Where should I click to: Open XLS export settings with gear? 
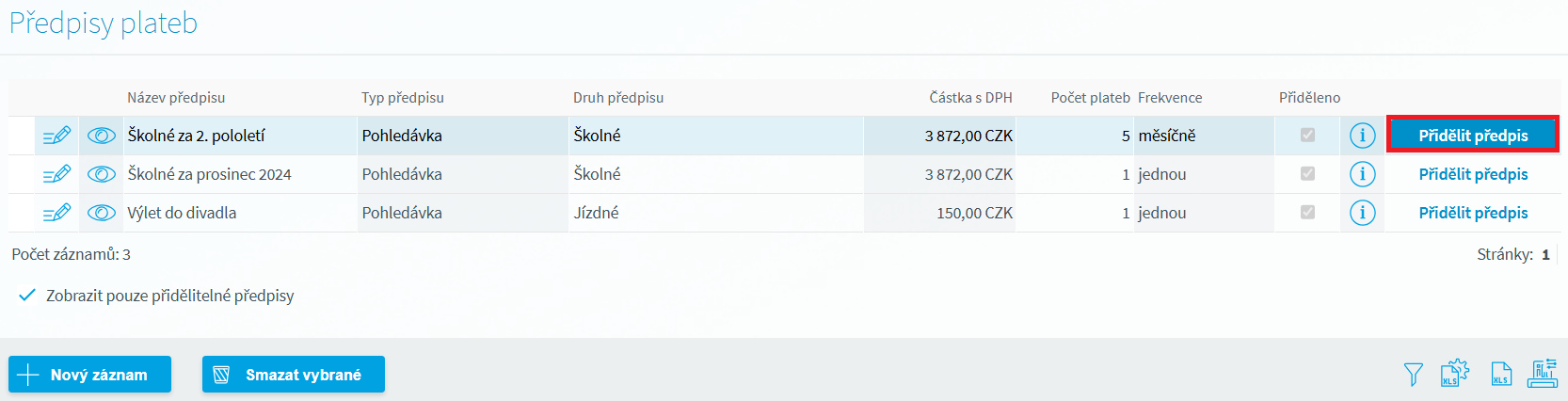tap(1454, 374)
